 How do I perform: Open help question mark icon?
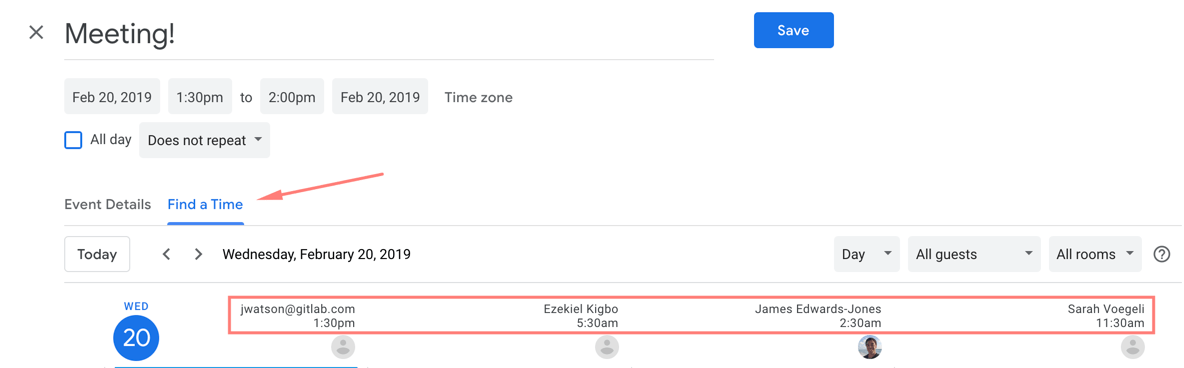click(1161, 254)
